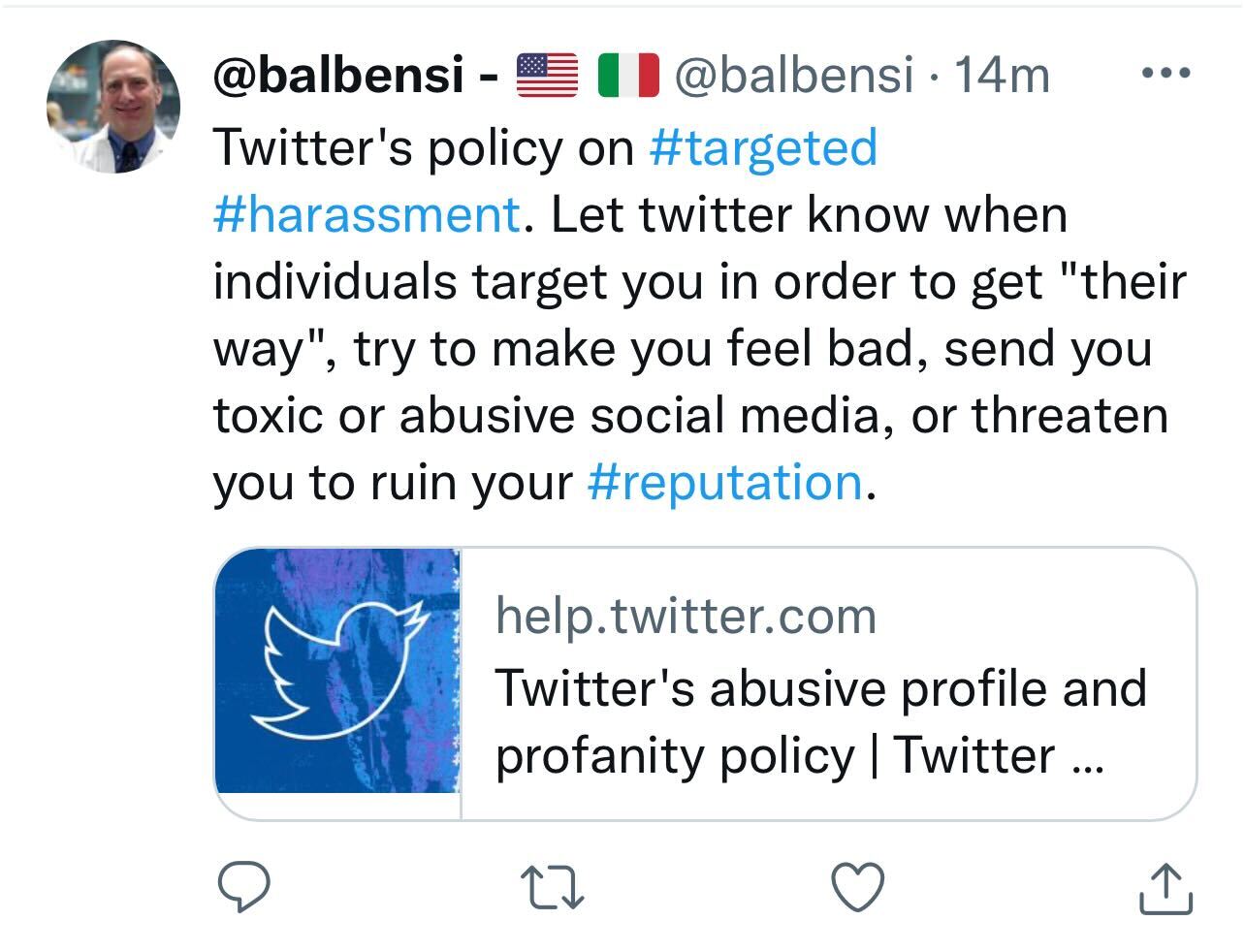This screenshot has width=1245, height=952.
Task: Open the #harassment hashtag
Action: [367, 214]
